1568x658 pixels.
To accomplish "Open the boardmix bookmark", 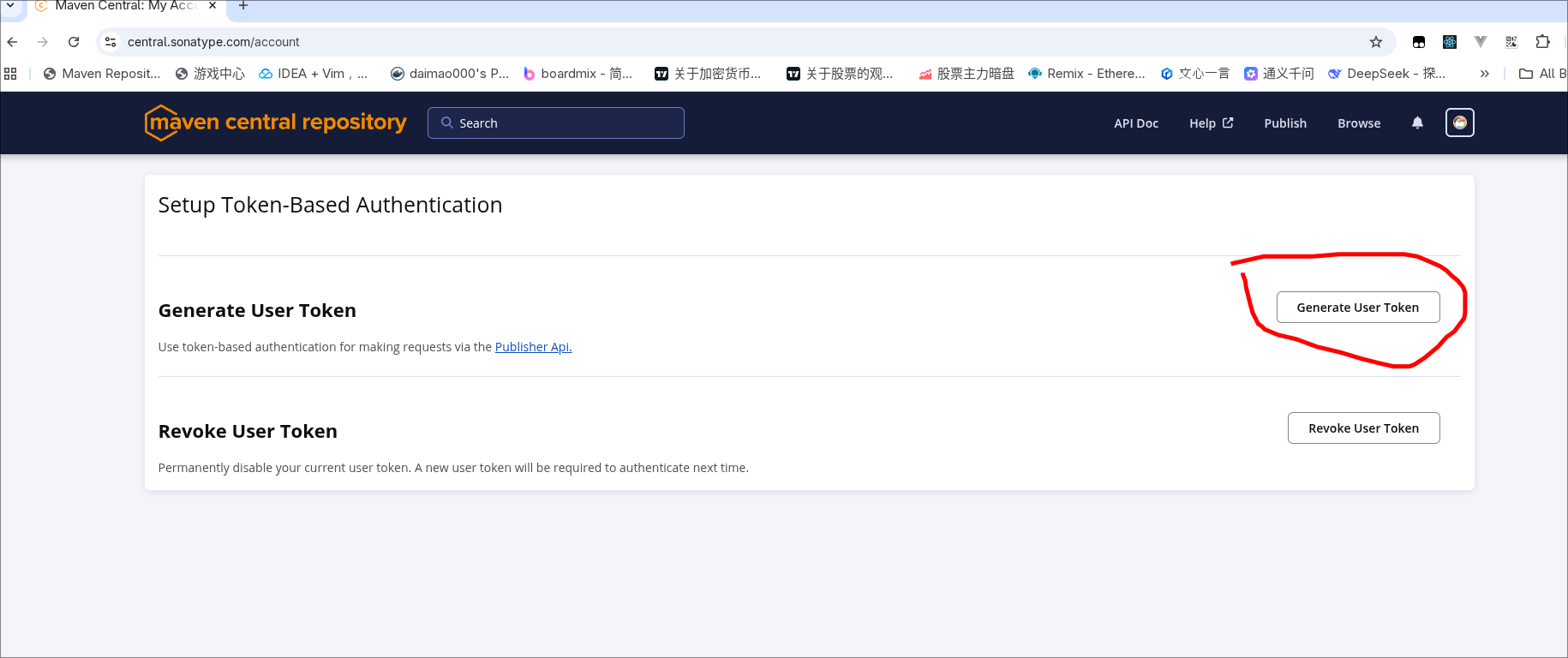I will [x=578, y=74].
